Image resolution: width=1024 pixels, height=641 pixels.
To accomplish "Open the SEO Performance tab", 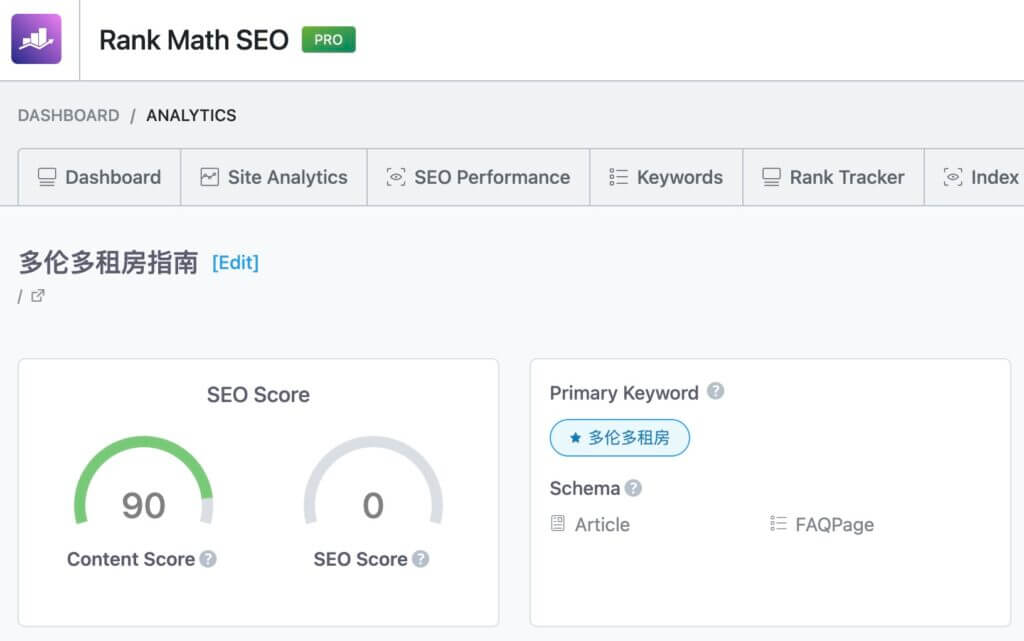I will tap(479, 178).
